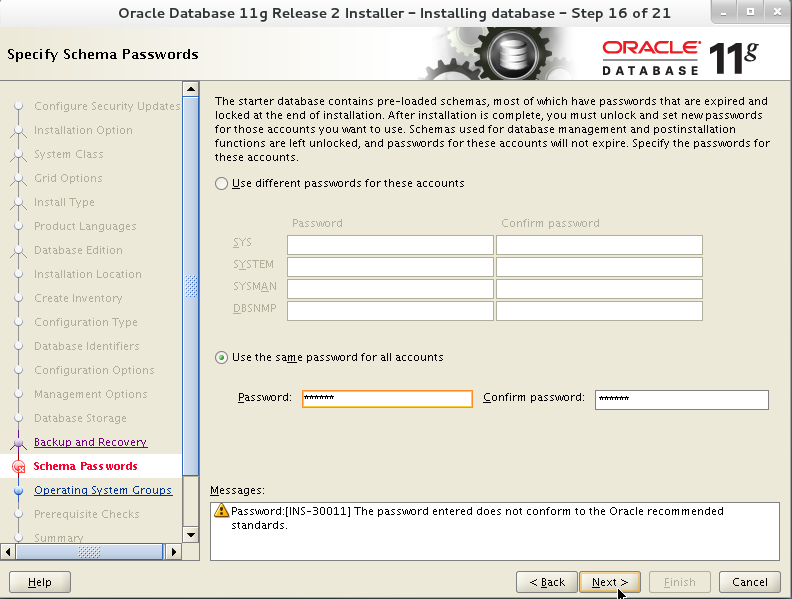Click 'System Class' step text

point(69,154)
